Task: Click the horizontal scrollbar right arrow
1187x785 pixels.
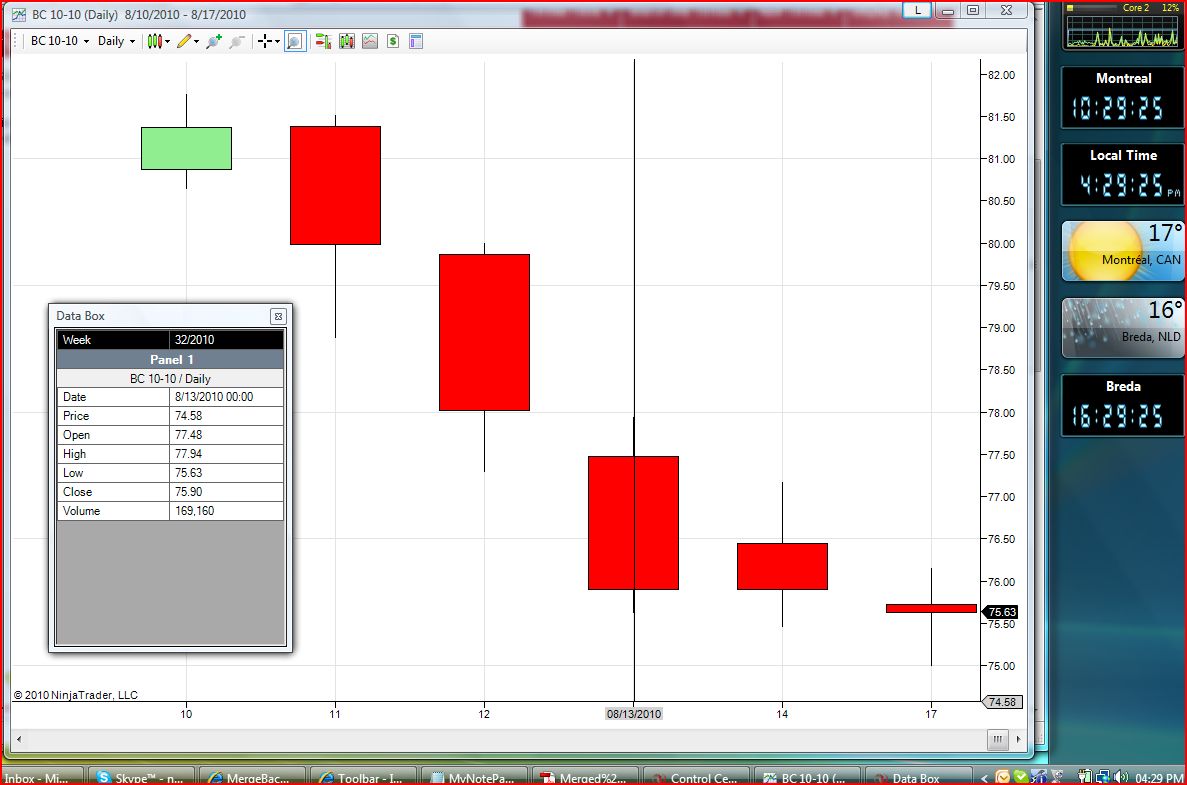Action: pos(1018,739)
